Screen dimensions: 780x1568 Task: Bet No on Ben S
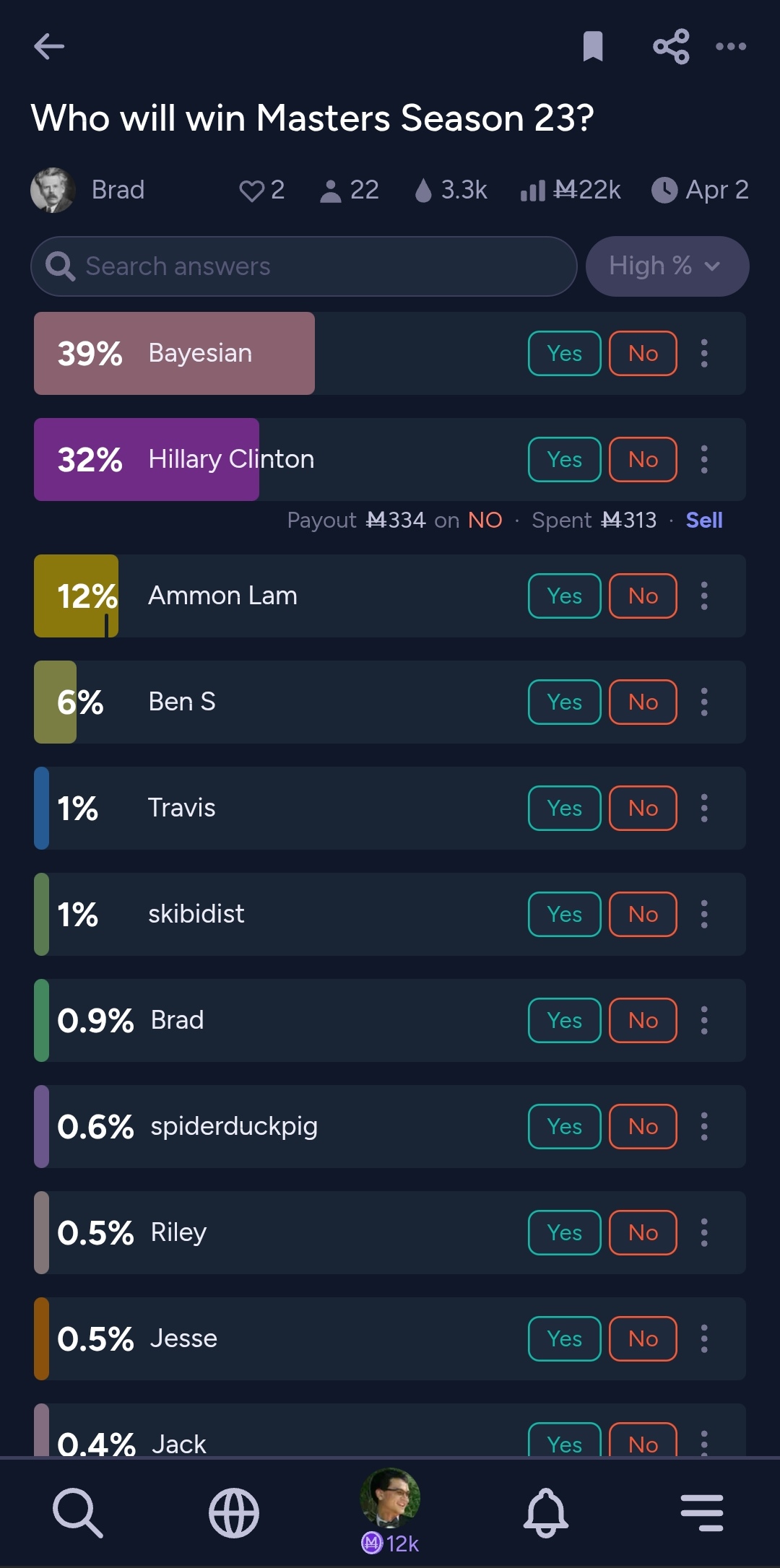tap(643, 702)
